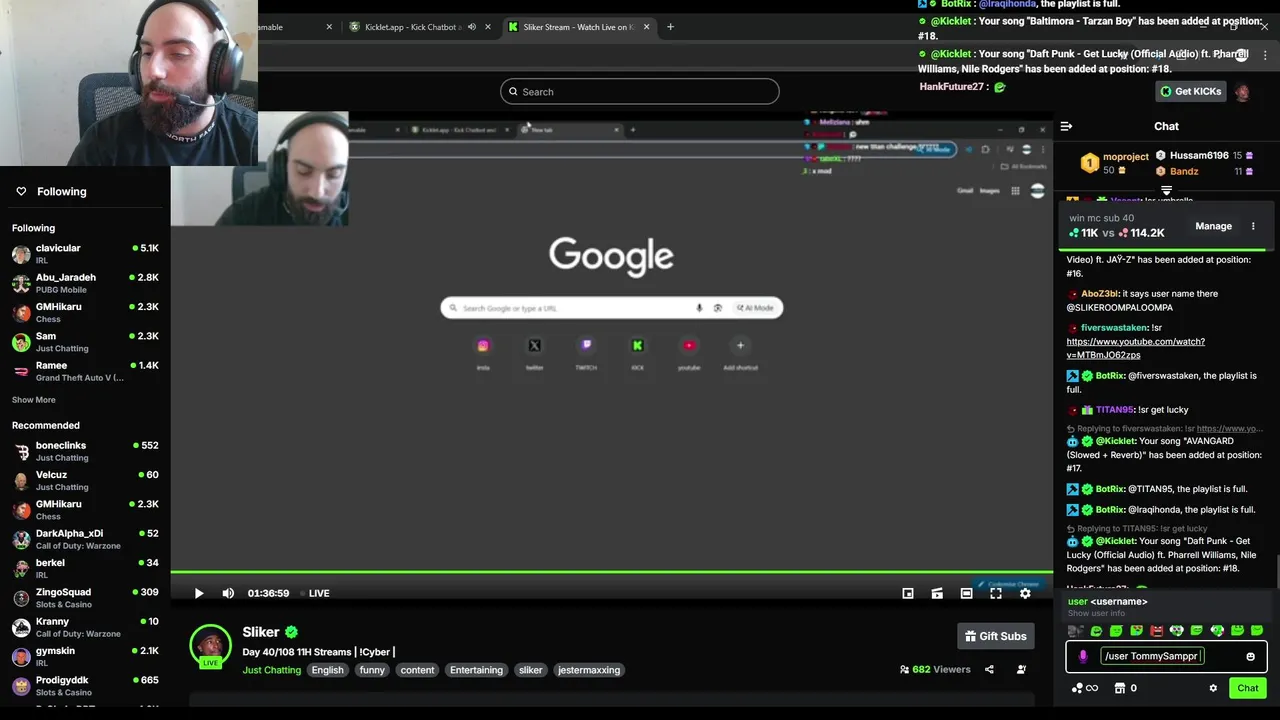Insert the red angry emote
The width and height of the screenshot is (1280, 720).
(x=1156, y=631)
